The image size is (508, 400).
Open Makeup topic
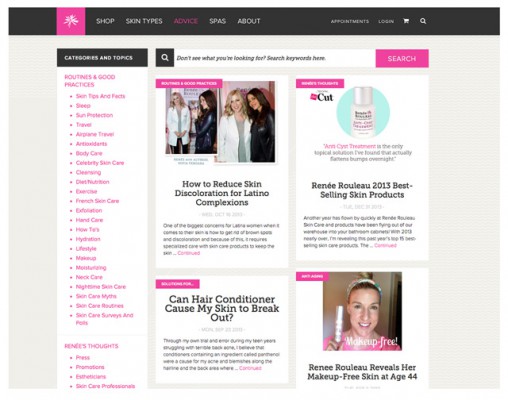point(86,258)
